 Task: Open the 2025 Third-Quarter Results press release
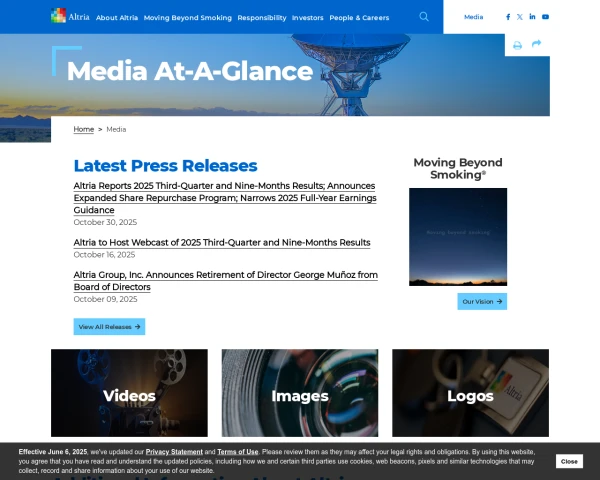(225, 198)
